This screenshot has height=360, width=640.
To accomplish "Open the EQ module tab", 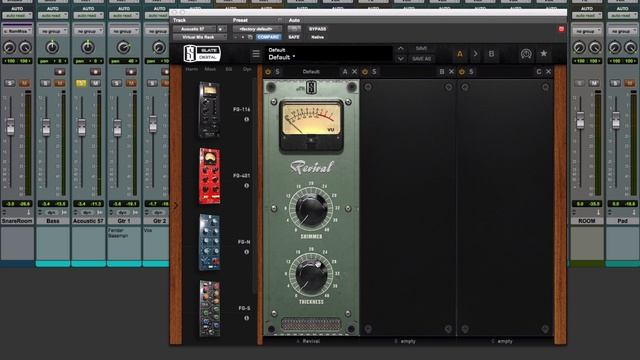I will [229, 69].
